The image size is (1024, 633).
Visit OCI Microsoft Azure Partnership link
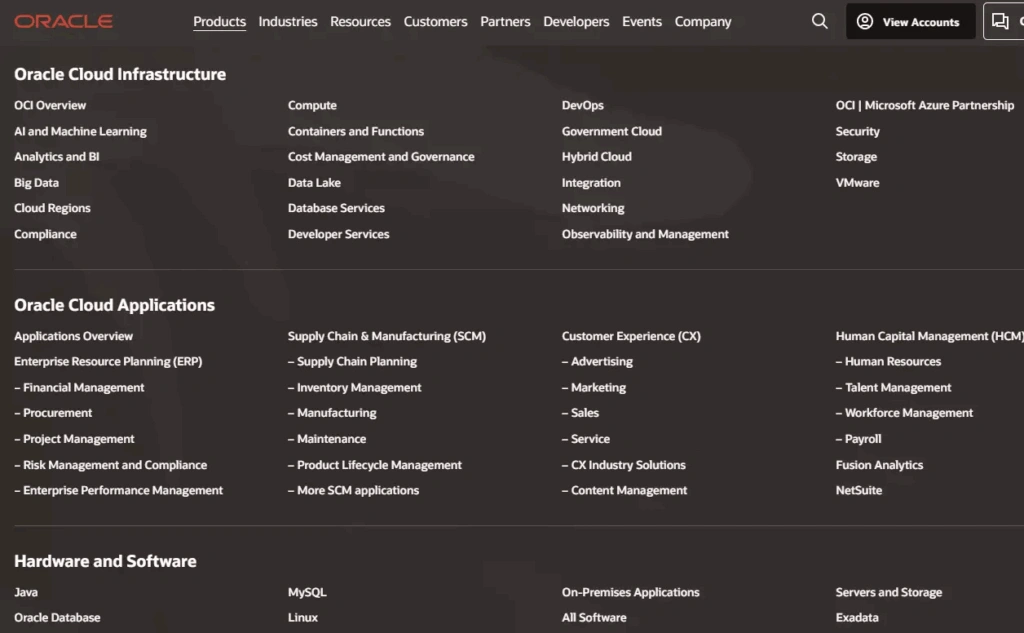click(924, 105)
